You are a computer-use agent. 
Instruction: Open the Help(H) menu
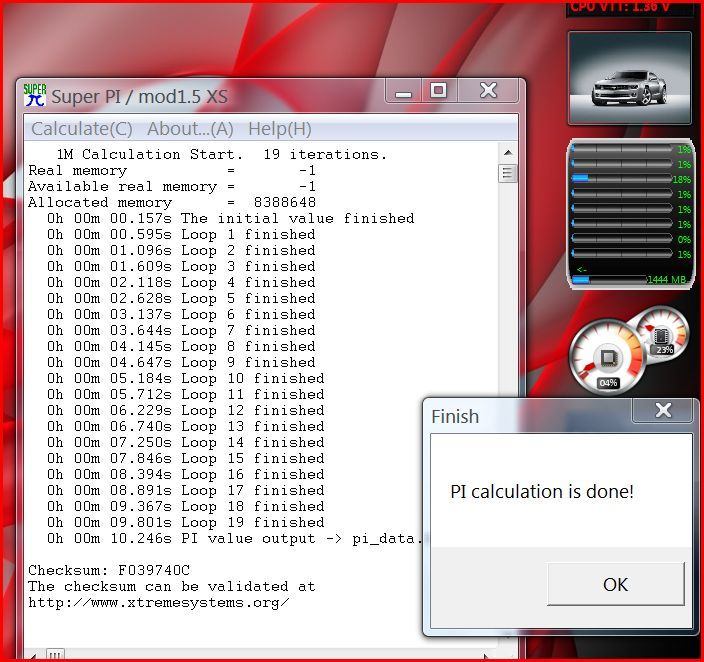coord(280,129)
